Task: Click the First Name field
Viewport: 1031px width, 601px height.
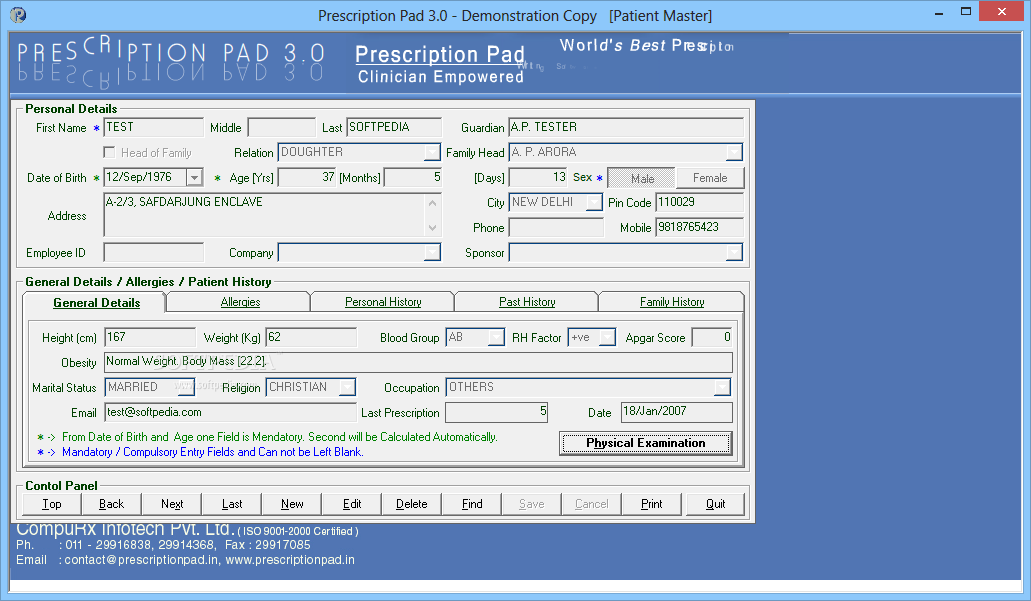Action: coord(154,128)
